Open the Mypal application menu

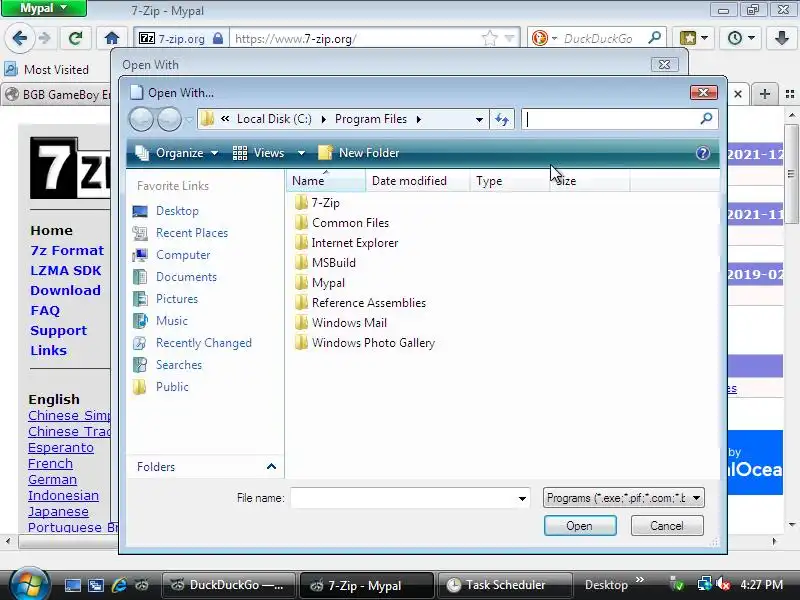pyautogui.click(x=44, y=8)
